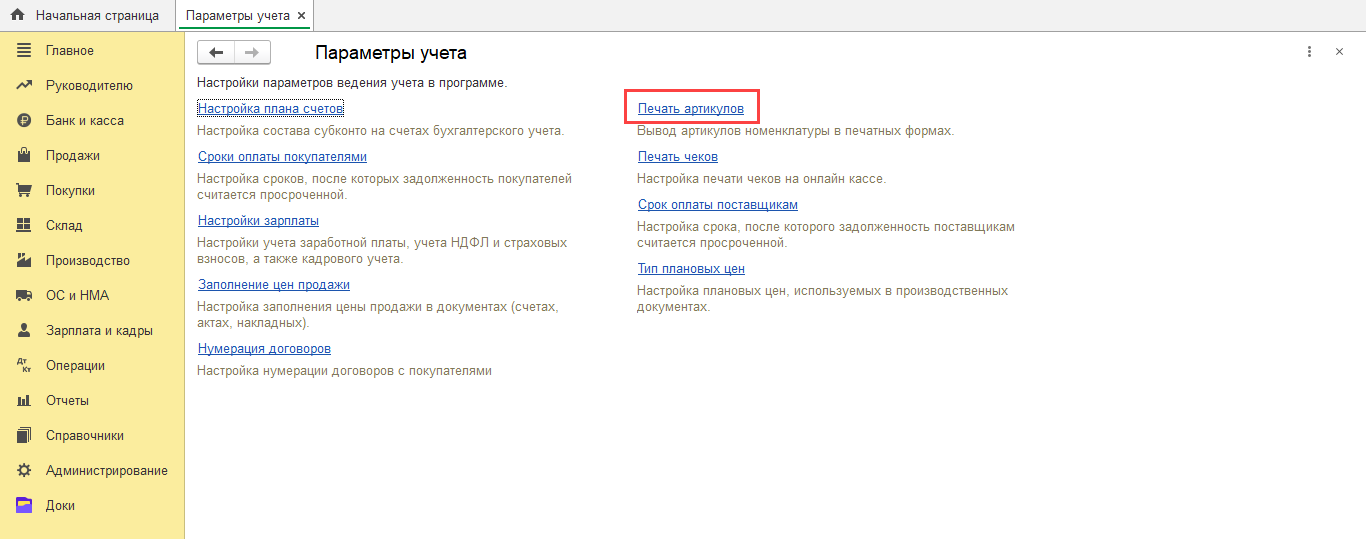
Task: Click description Настройка печати чеков на онлайн кассе
Action: tap(762, 179)
